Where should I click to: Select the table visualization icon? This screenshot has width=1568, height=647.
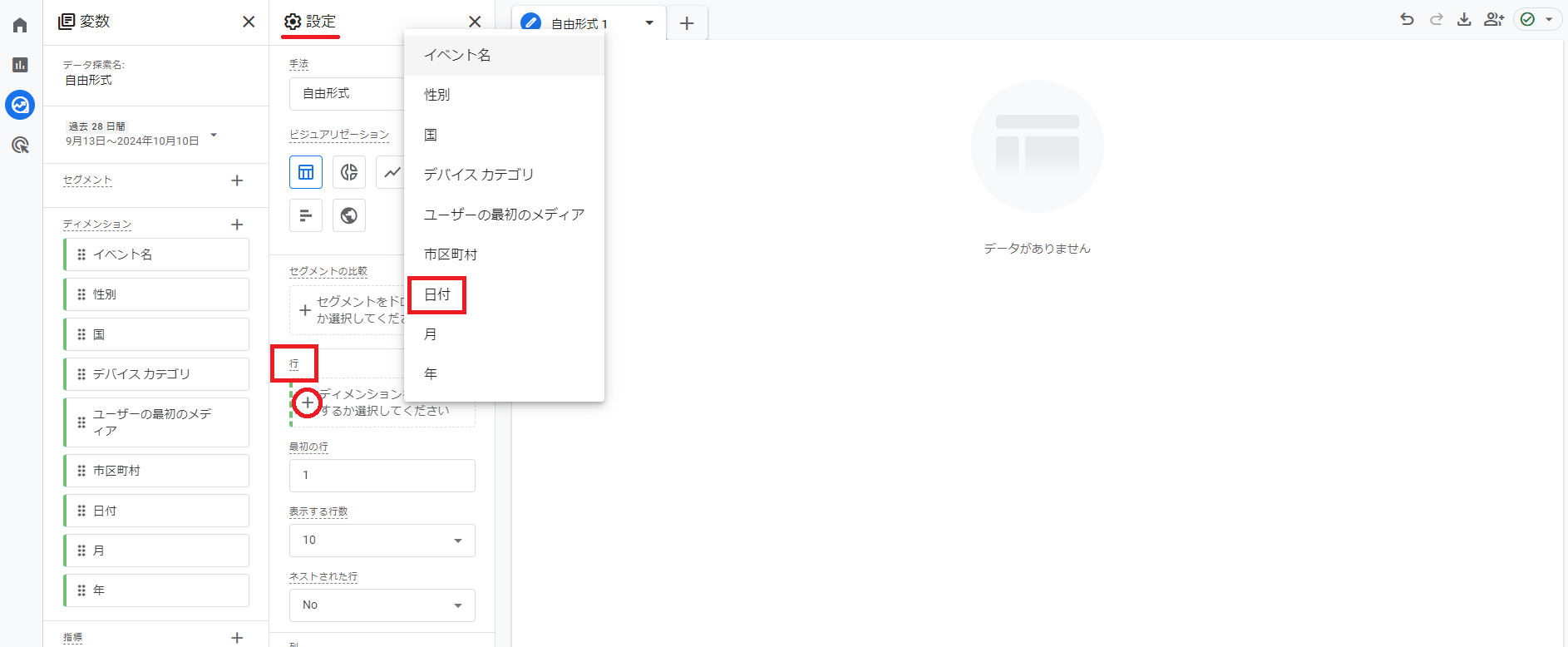coord(306,172)
